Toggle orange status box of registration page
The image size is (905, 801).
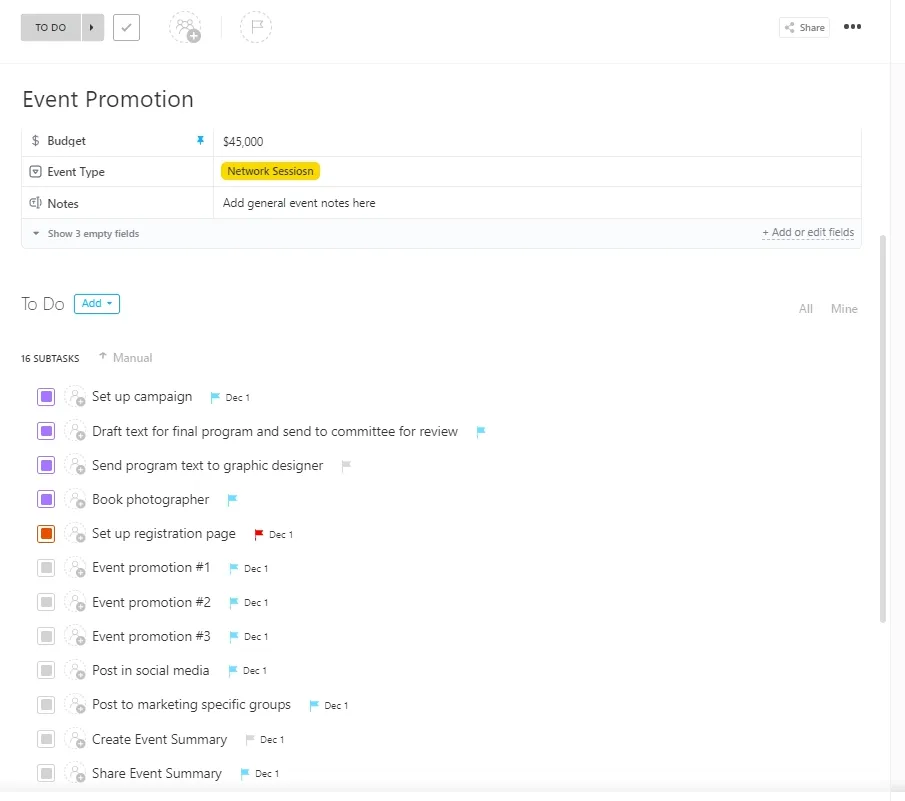pyautogui.click(x=46, y=534)
